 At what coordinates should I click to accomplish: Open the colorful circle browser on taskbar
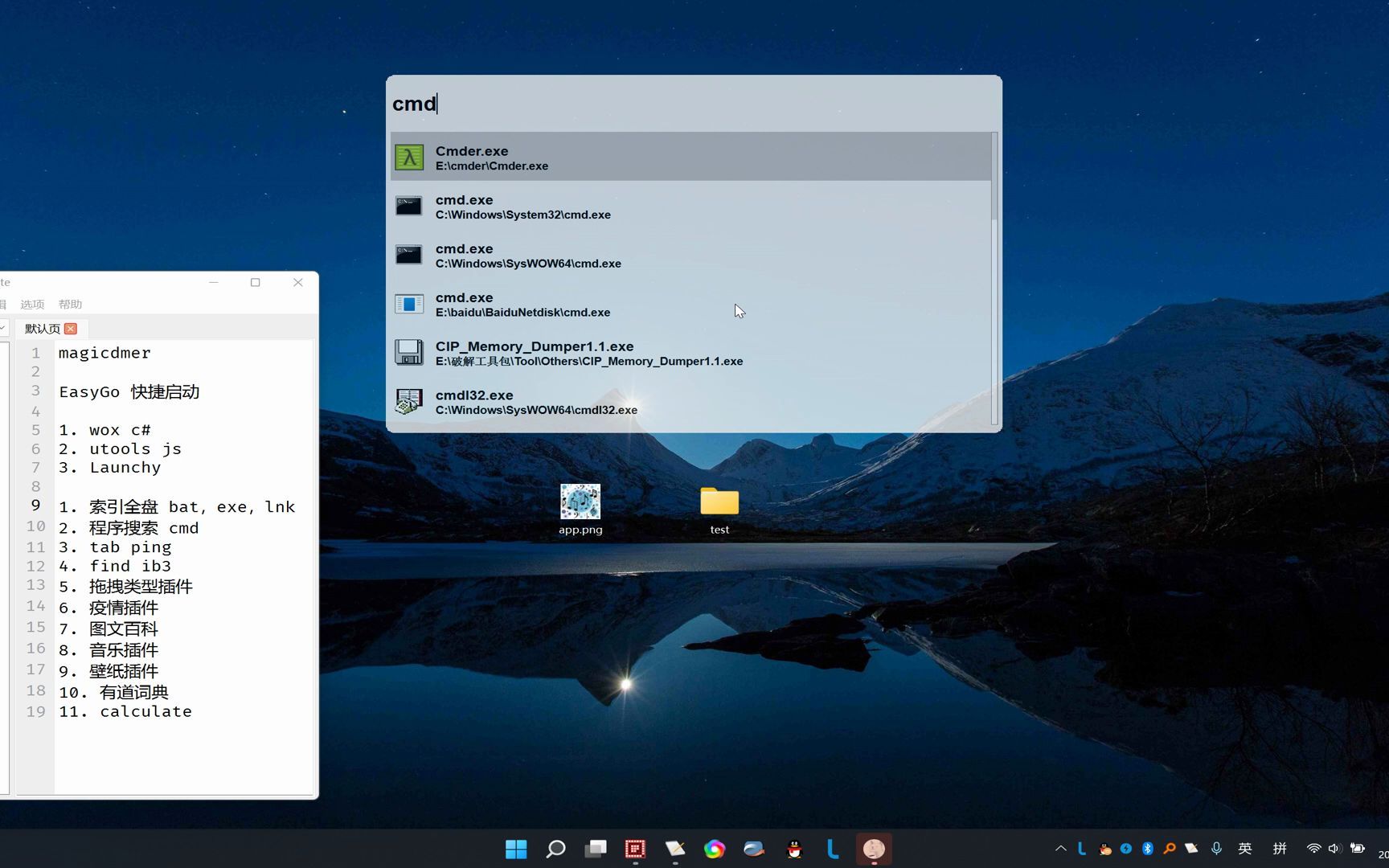pos(715,849)
